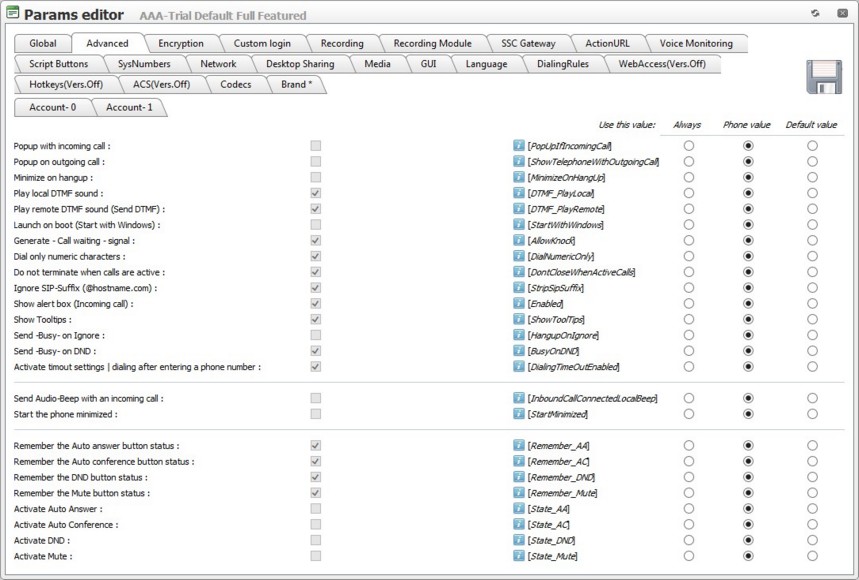This screenshot has width=859, height=580.
Task: Select Default value radio for ShowToolTips
Action: (812, 319)
